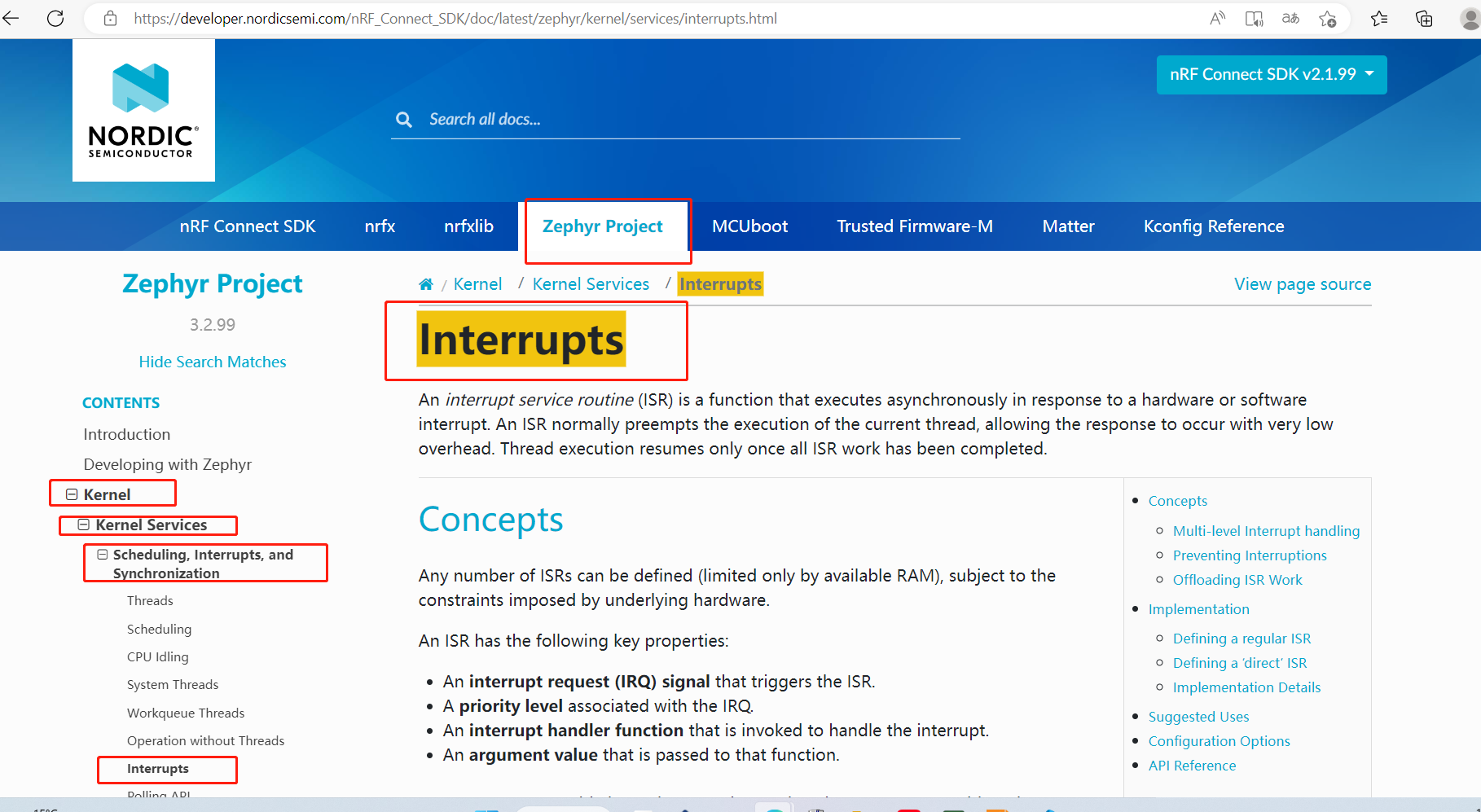The height and width of the screenshot is (812, 1481).
Task: Click the search magnifier in the docs search bar
Action: [x=404, y=119]
